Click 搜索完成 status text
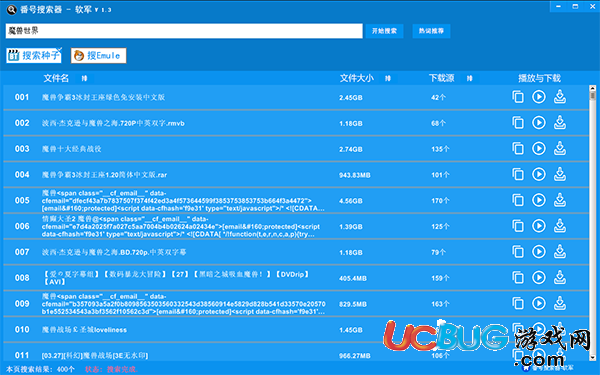Viewport: 600px width, 375px height. click(x=121, y=369)
